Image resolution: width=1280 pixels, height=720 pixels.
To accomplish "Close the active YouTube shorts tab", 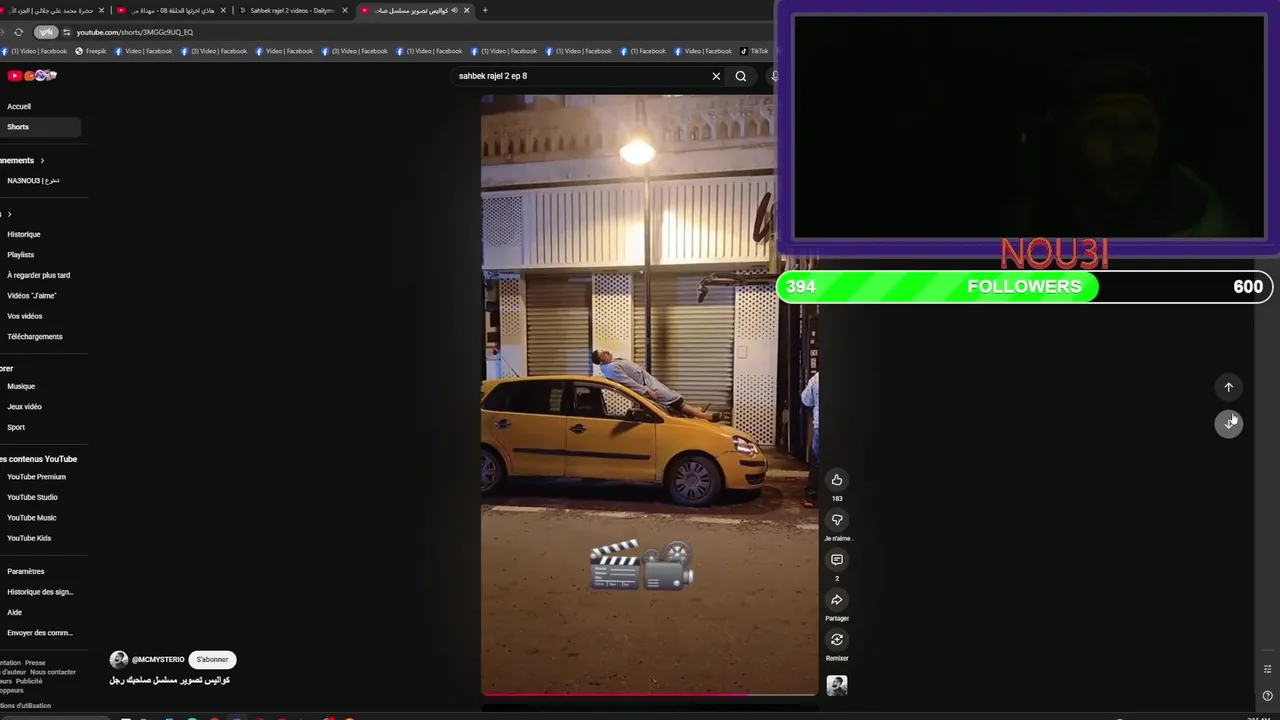I will point(467,10).
